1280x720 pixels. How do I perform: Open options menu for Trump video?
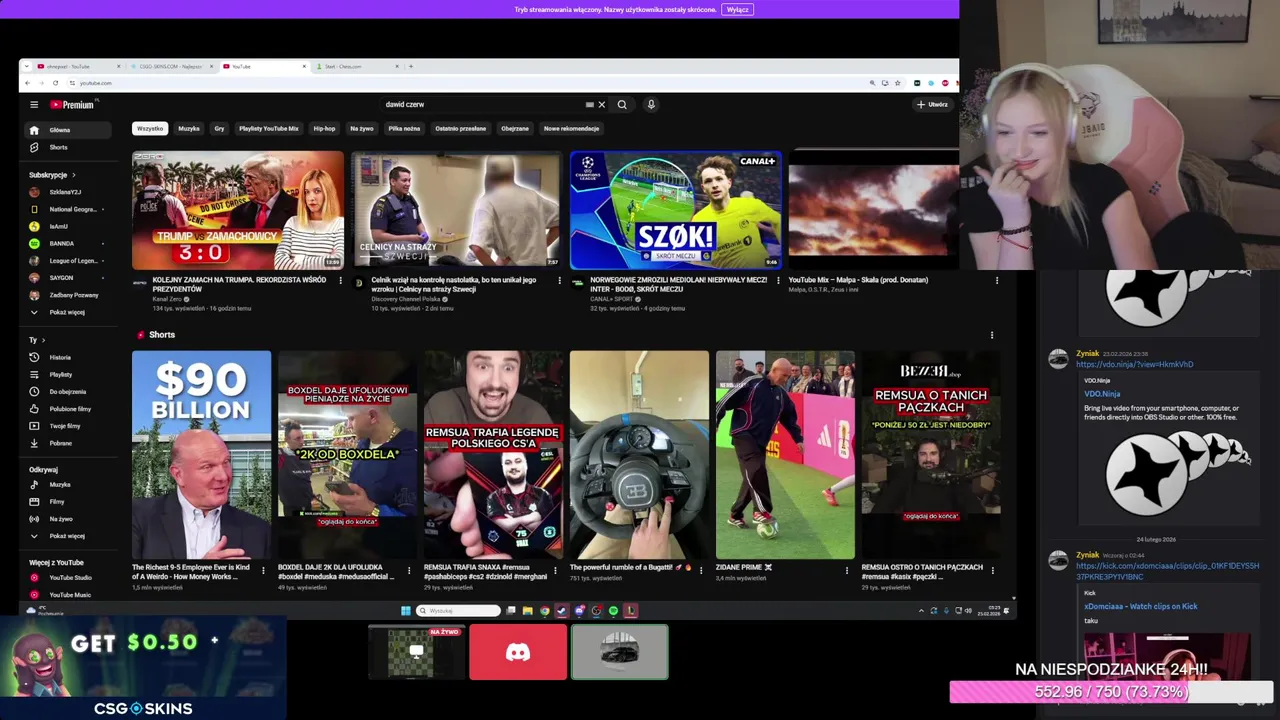340,281
